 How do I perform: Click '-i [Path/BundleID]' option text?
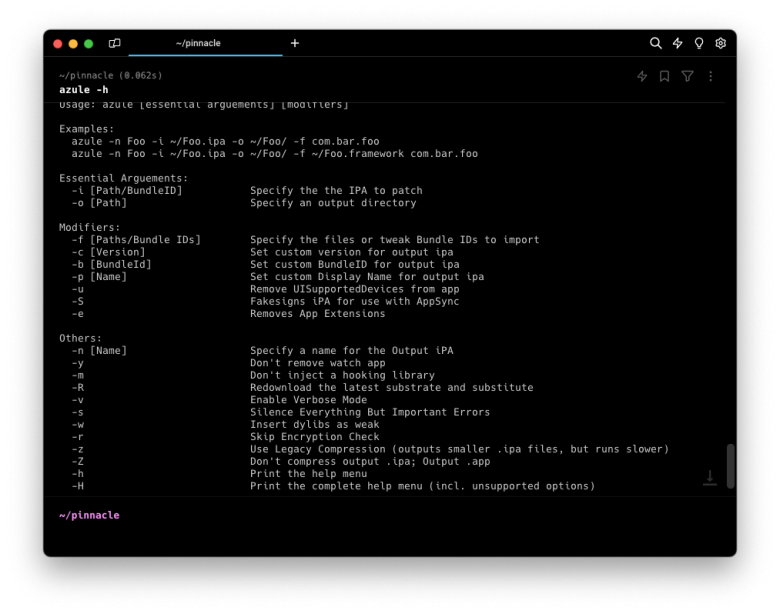[127, 191]
